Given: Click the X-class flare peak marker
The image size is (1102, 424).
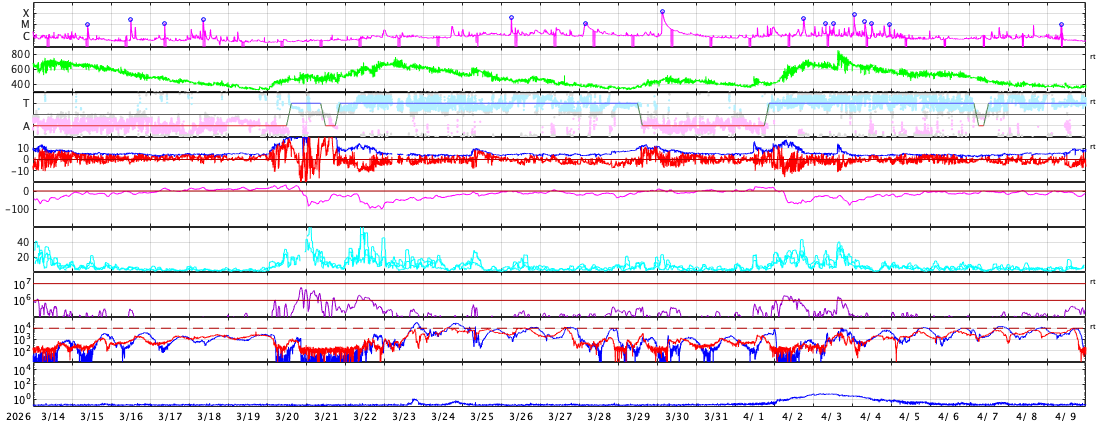Looking at the screenshot, I should (662, 11).
